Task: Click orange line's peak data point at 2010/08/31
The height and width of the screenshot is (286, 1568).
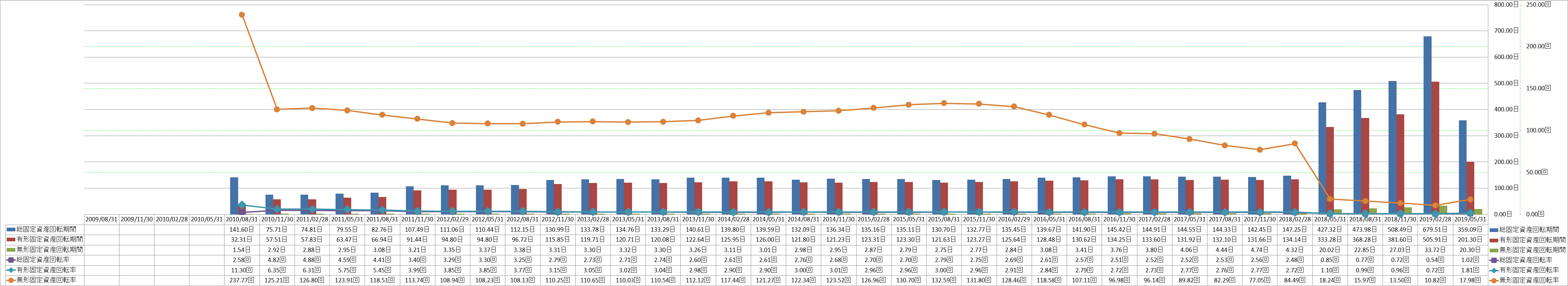Action: point(241,15)
